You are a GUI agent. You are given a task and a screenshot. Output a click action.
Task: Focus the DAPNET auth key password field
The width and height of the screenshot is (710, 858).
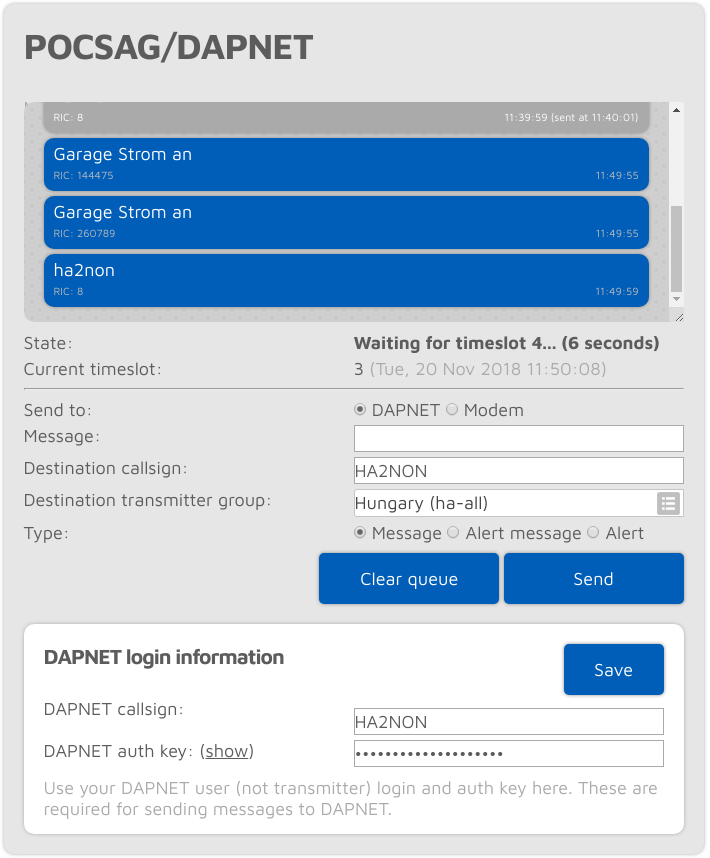pos(508,753)
